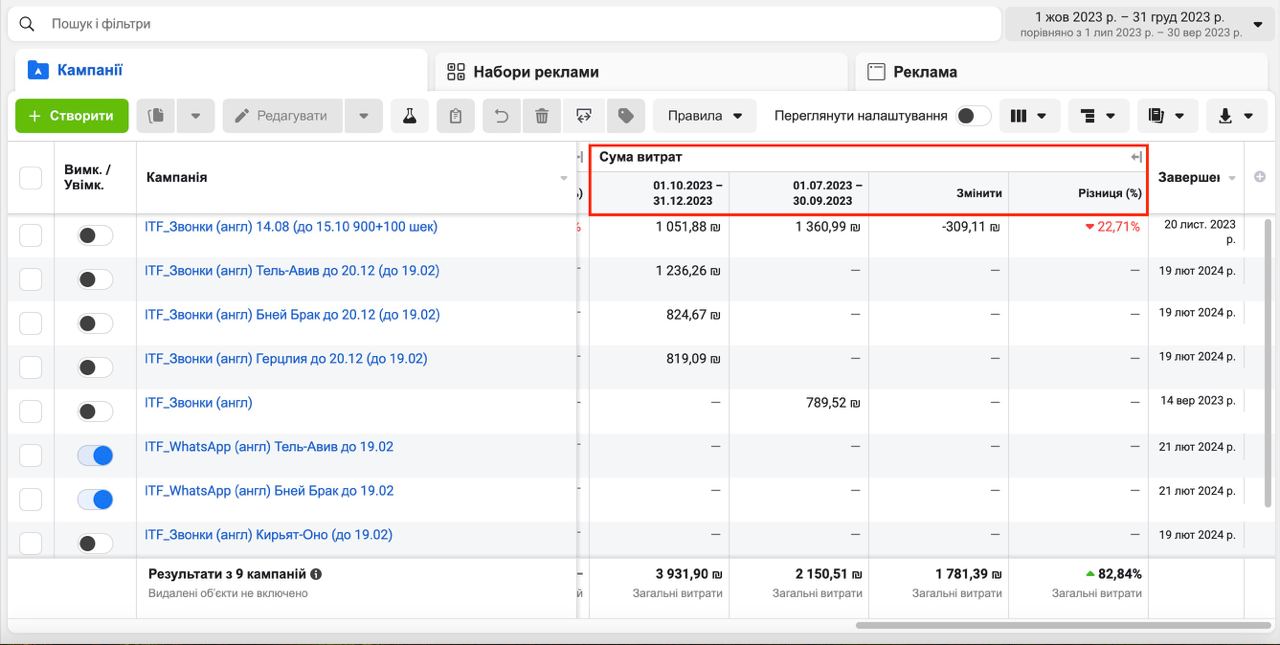This screenshot has height=645, width=1280.
Task: Click the clipboard icon in toolbar
Action: 456,116
